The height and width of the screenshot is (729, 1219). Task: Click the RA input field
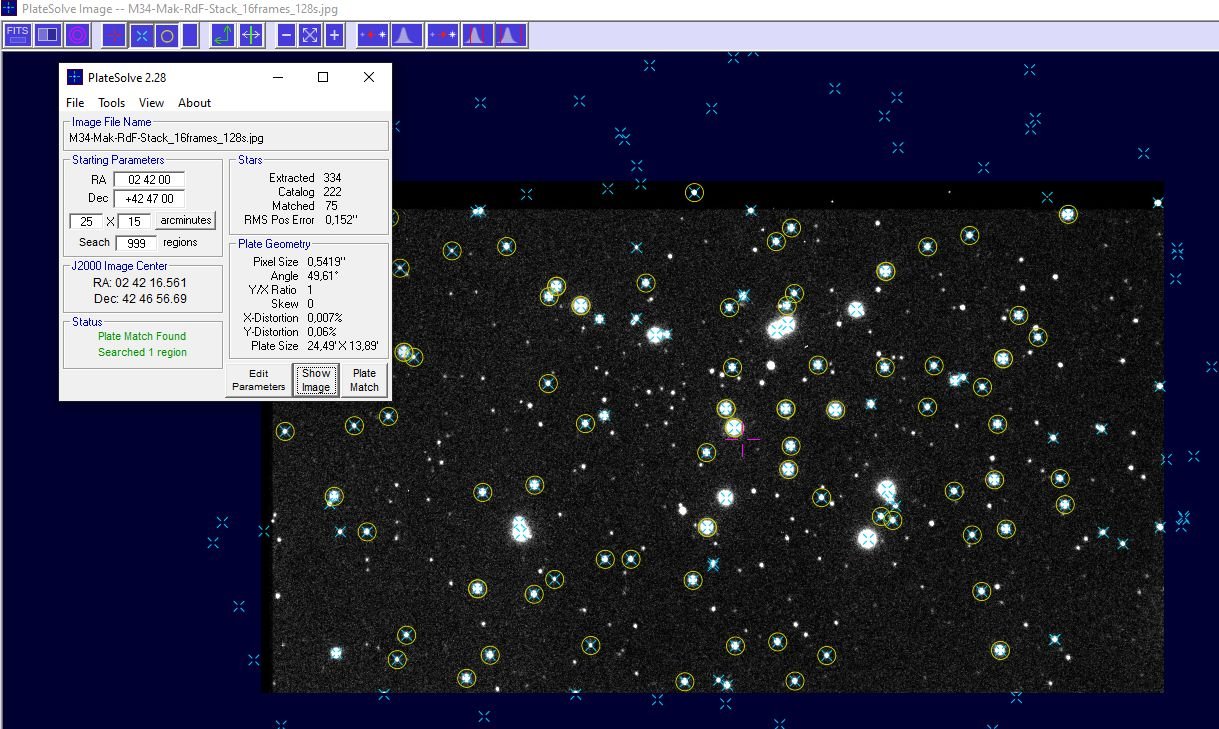[x=148, y=179]
